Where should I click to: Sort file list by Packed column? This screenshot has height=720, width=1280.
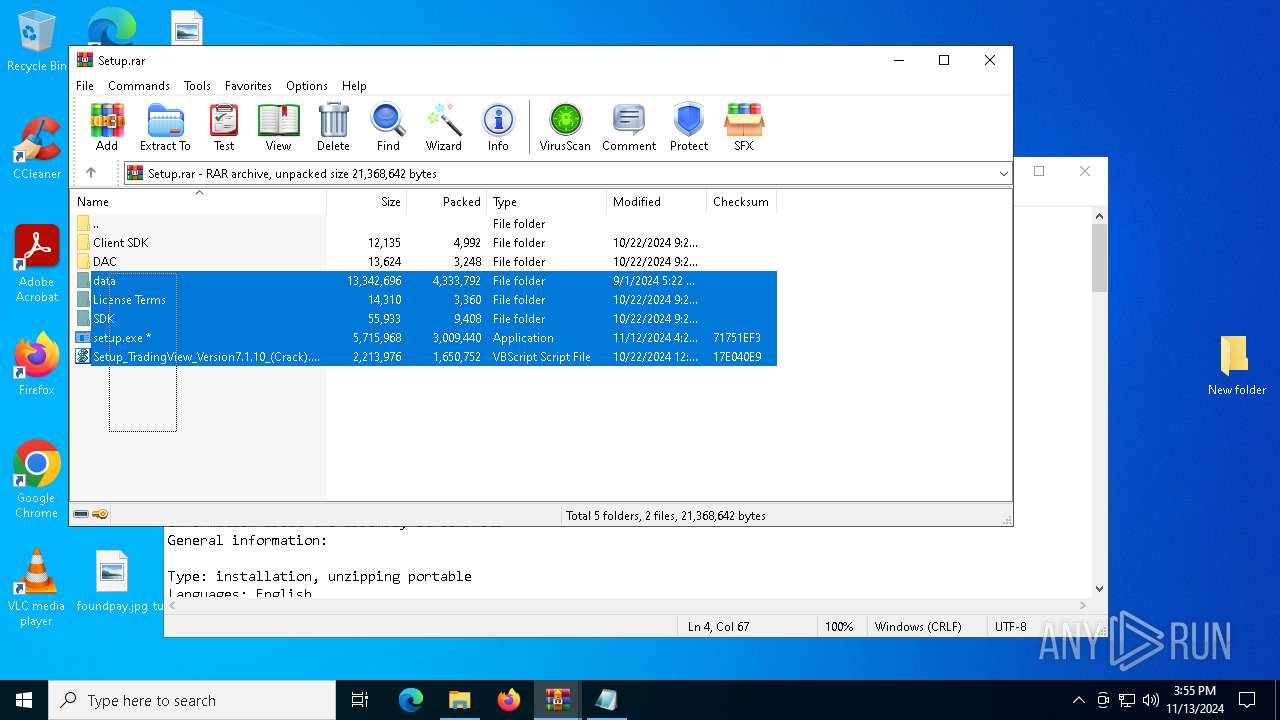click(447, 201)
